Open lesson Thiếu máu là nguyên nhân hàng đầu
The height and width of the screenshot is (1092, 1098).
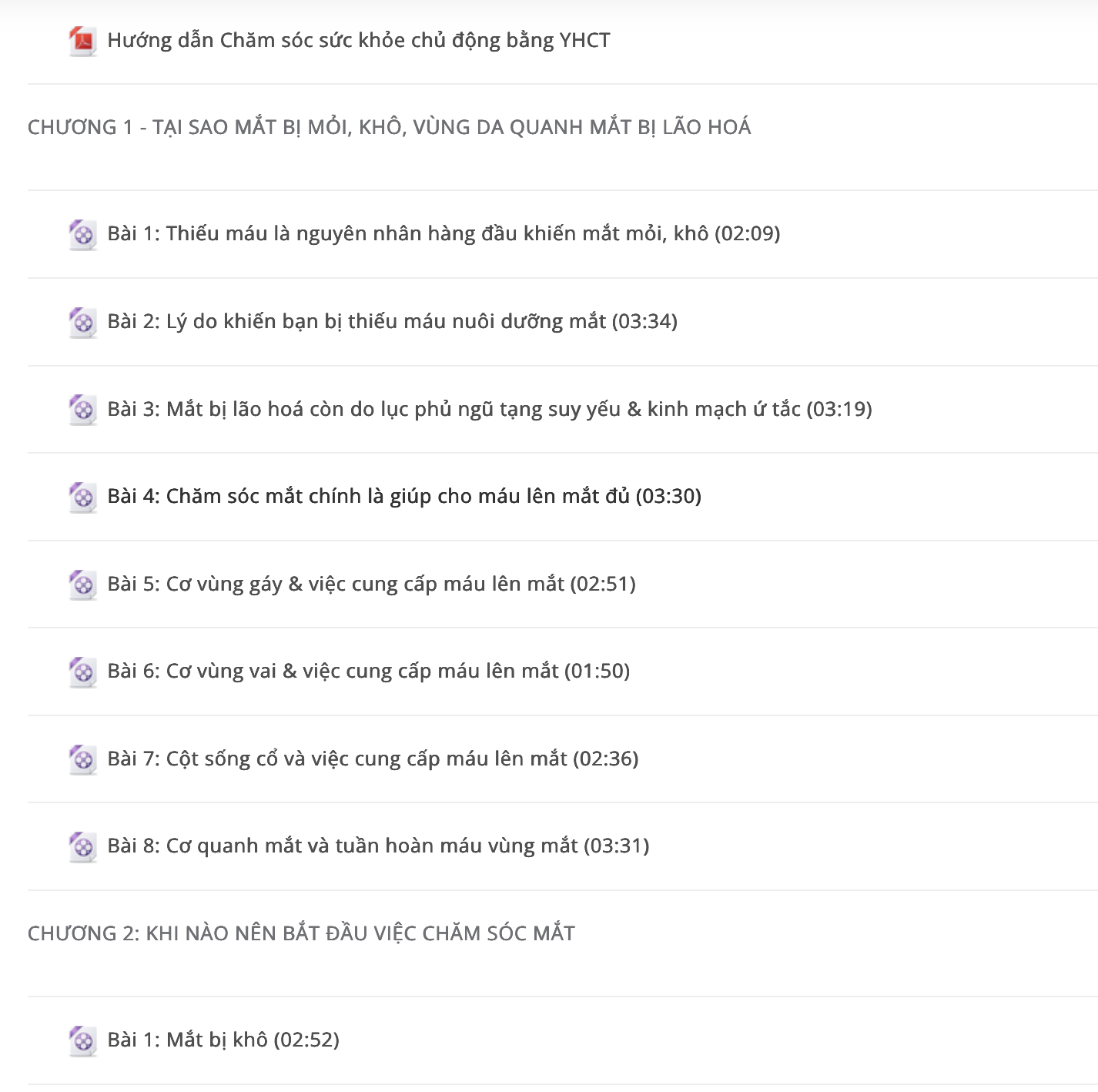(x=444, y=233)
